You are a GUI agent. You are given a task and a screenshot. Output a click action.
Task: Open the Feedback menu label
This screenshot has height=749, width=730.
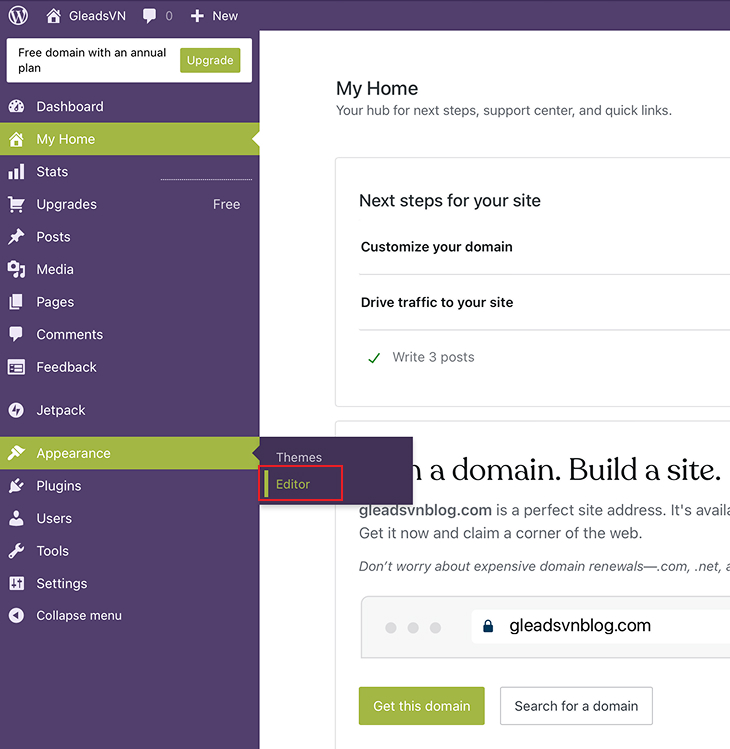pyautogui.click(x=66, y=367)
